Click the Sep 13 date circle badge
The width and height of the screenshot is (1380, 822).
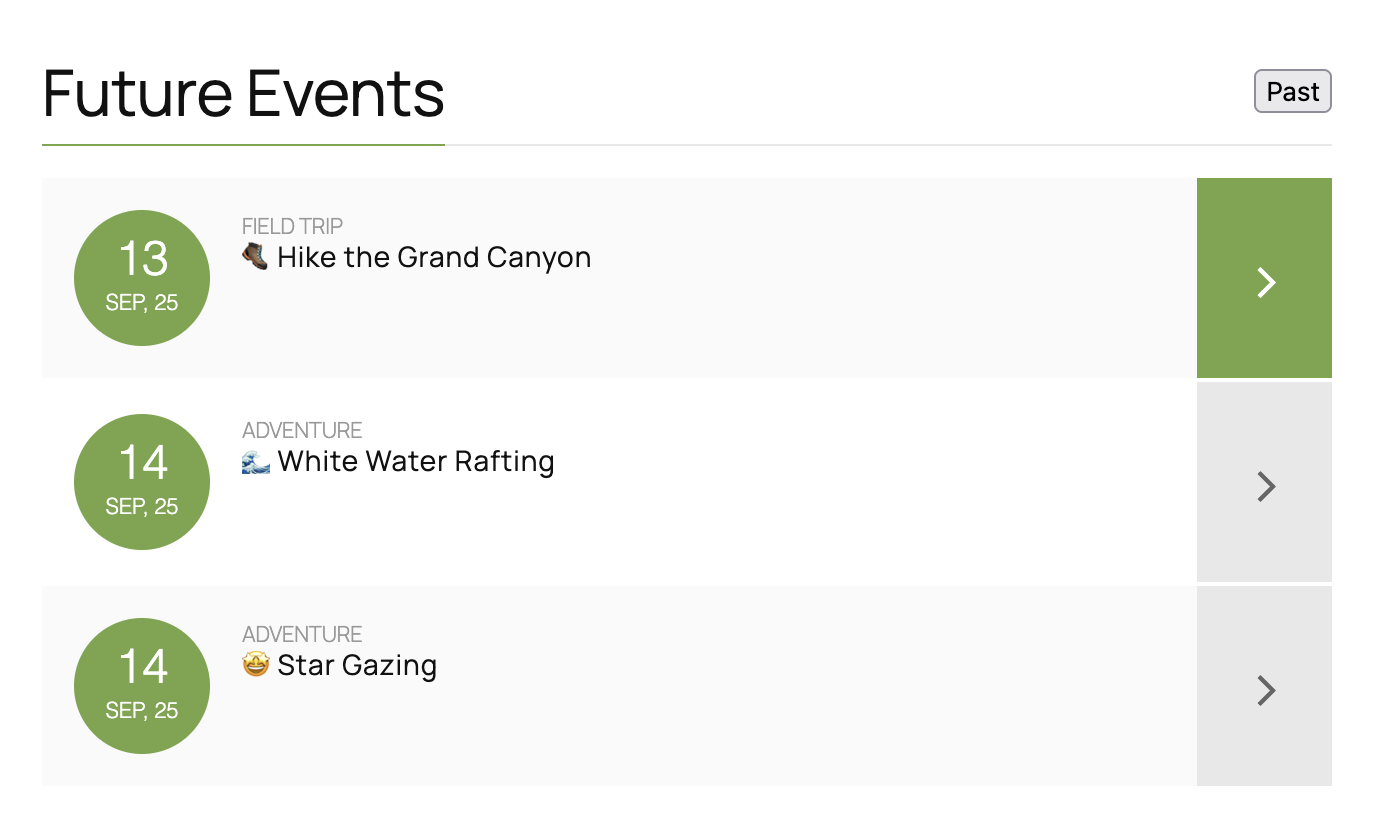click(x=142, y=278)
